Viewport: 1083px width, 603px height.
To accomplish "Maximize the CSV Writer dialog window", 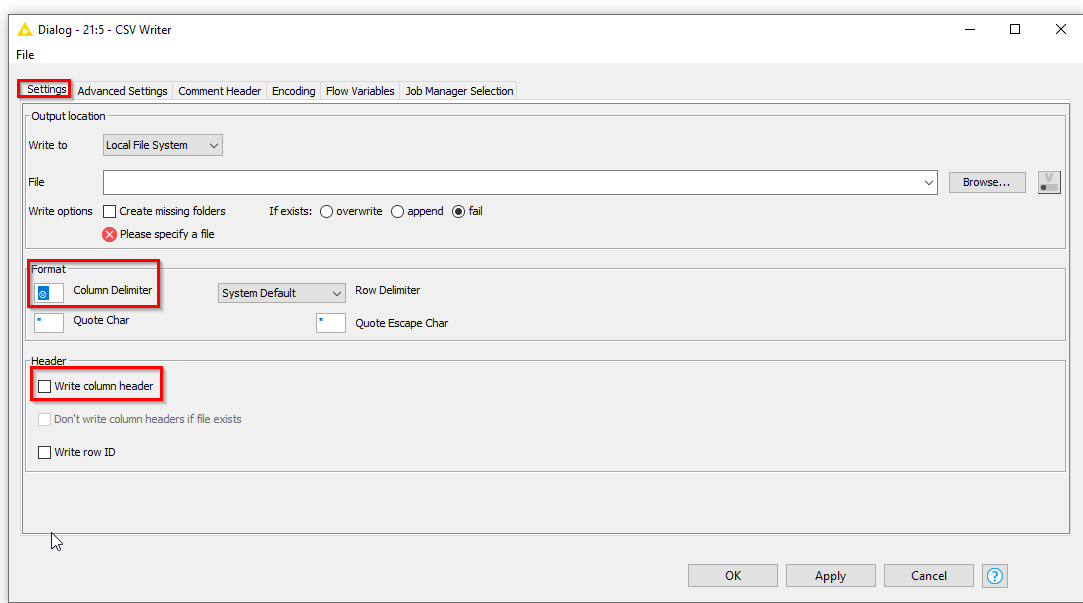I will pyautogui.click(x=1015, y=29).
